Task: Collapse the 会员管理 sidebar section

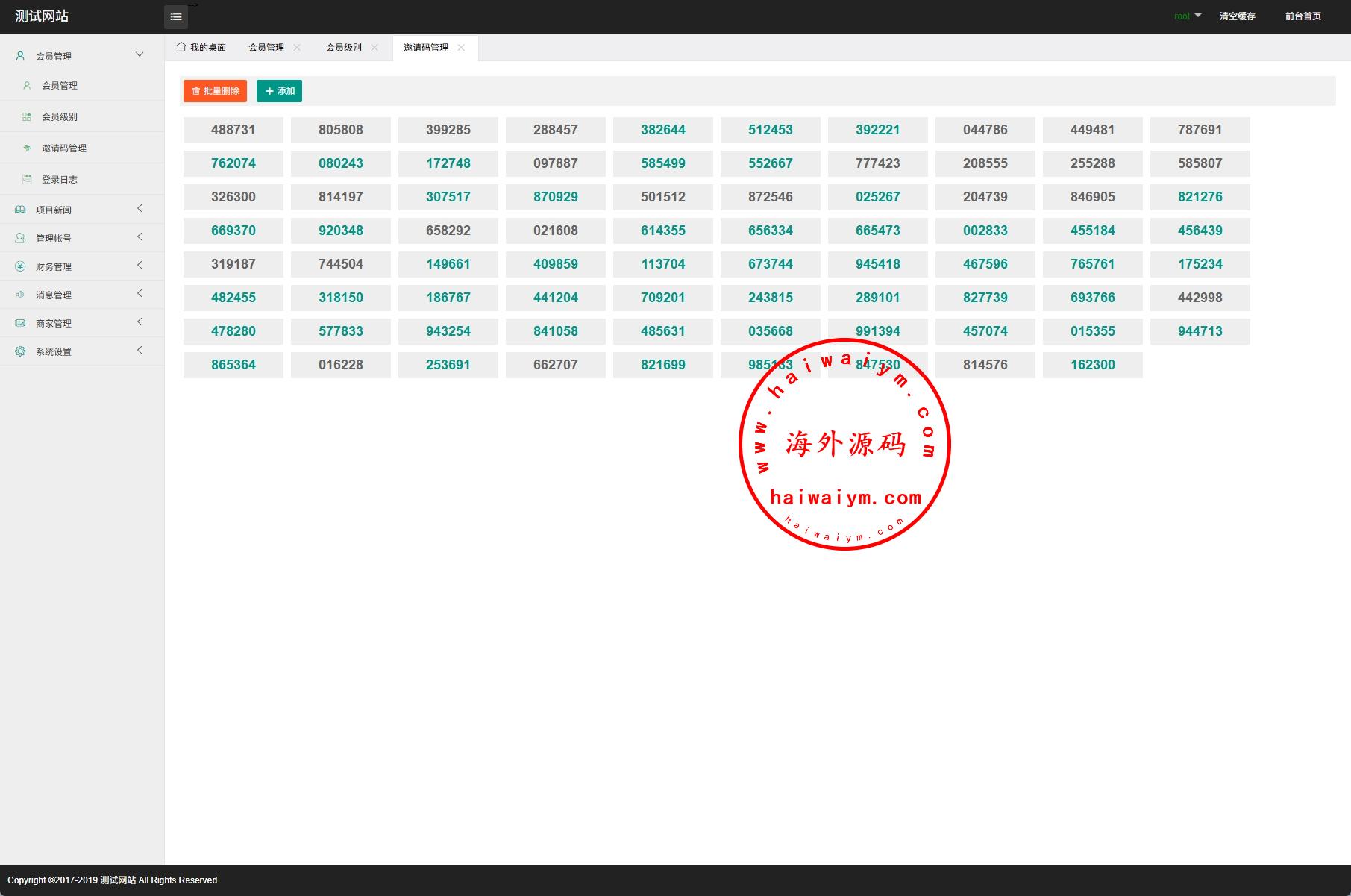Action: (140, 54)
